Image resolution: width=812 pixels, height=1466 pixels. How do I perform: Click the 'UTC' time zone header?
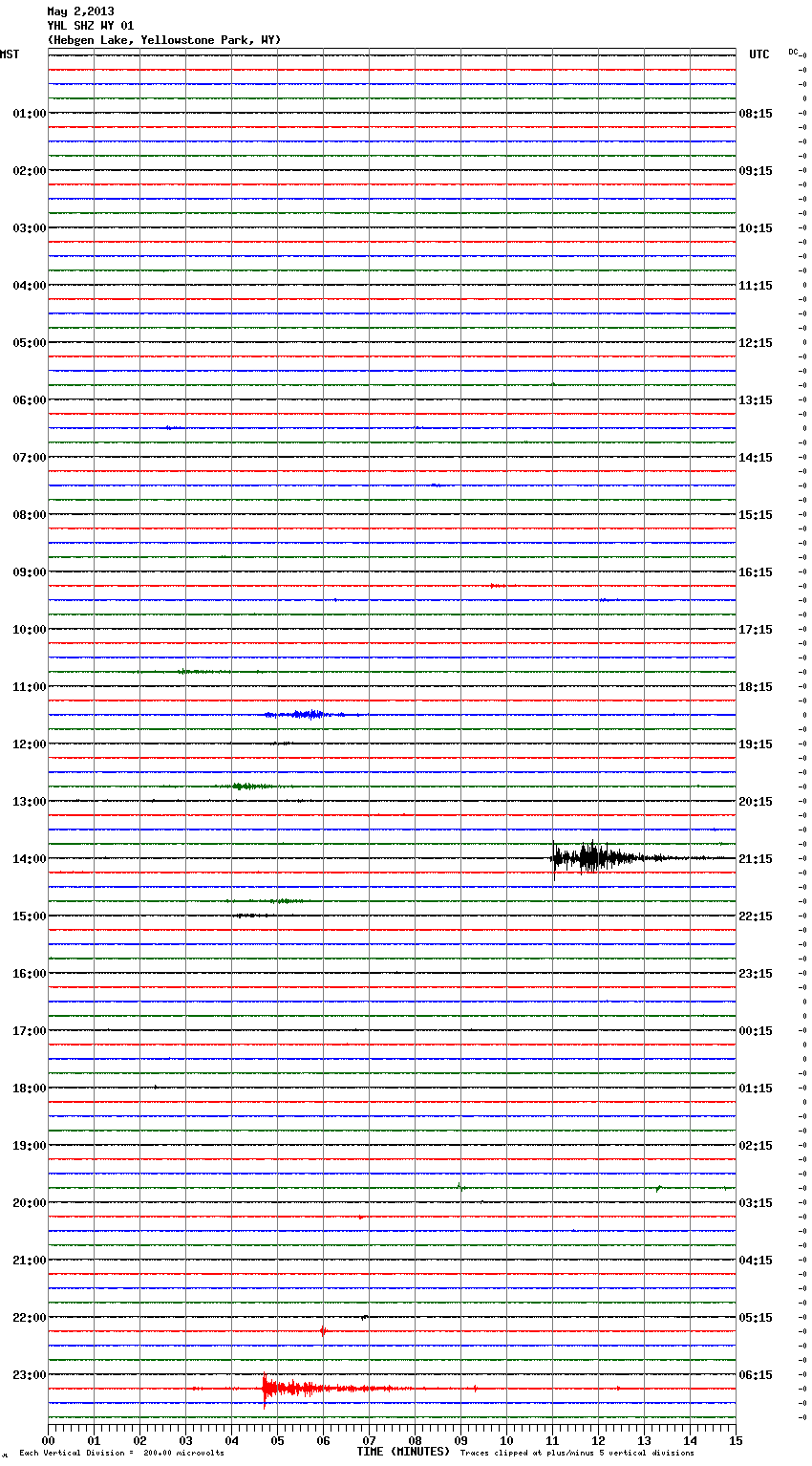click(759, 54)
